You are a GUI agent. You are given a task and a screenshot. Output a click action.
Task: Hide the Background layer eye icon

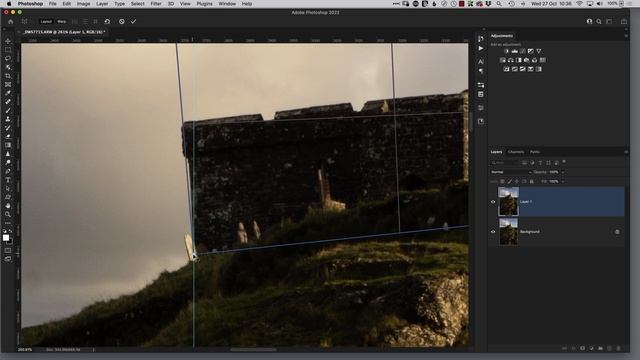[x=493, y=232]
